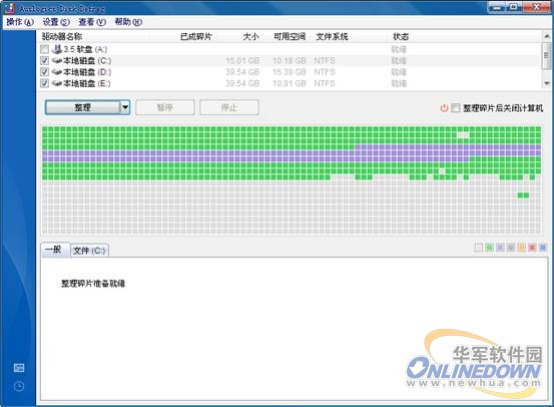554x407 pixels.
Task: Enable shutdown computer after defragmenting checkbox
Action: (x=456, y=108)
